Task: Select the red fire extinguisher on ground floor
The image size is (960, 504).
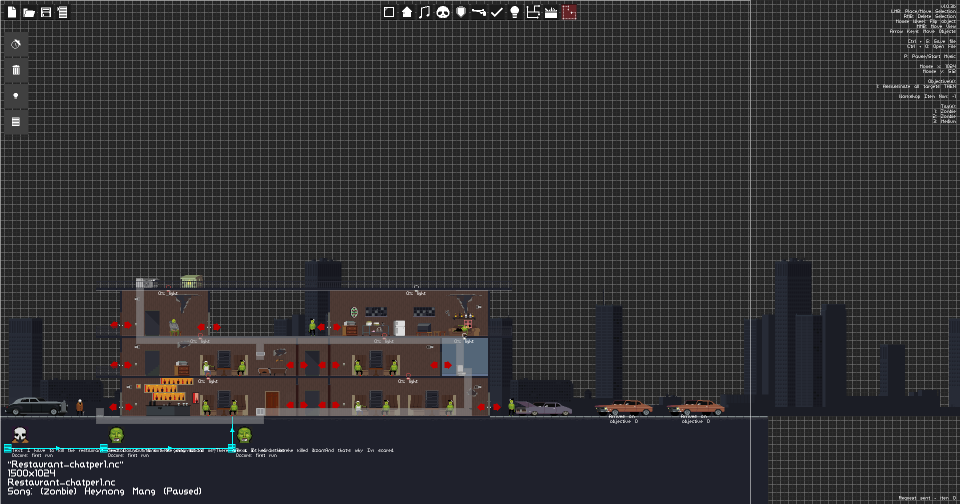Action: (196, 398)
